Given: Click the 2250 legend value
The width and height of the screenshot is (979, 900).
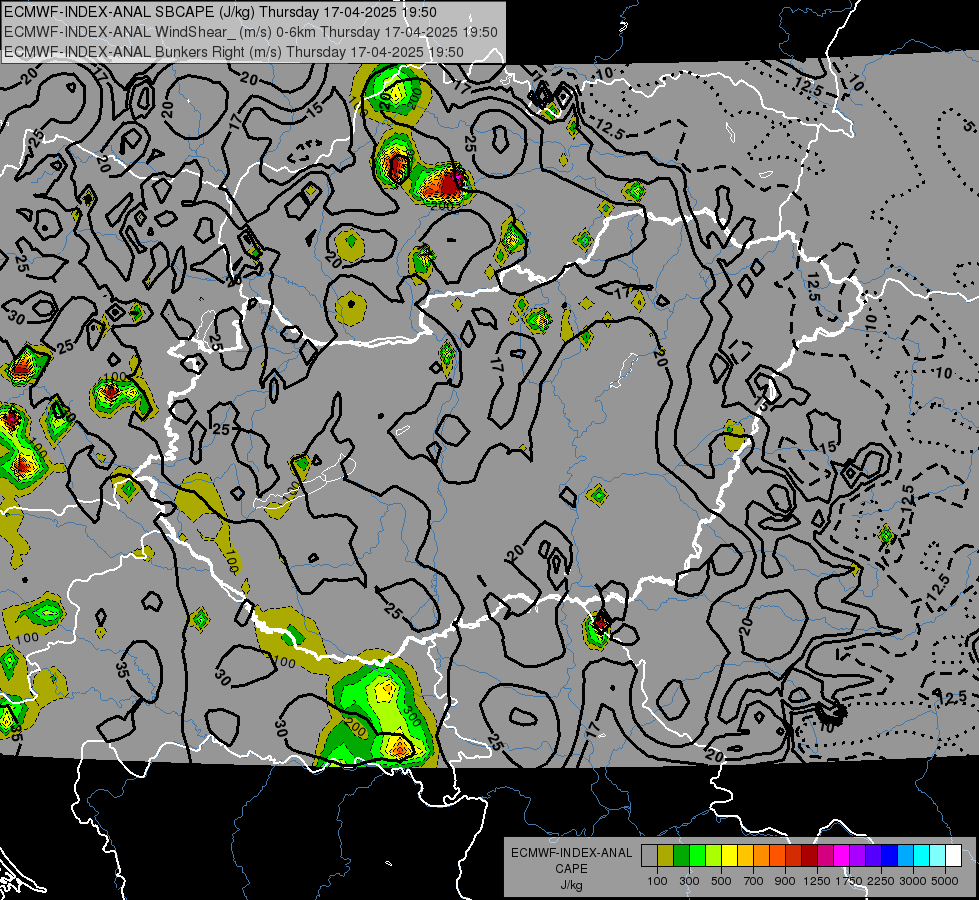Looking at the screenshot, I should [881, 881].
